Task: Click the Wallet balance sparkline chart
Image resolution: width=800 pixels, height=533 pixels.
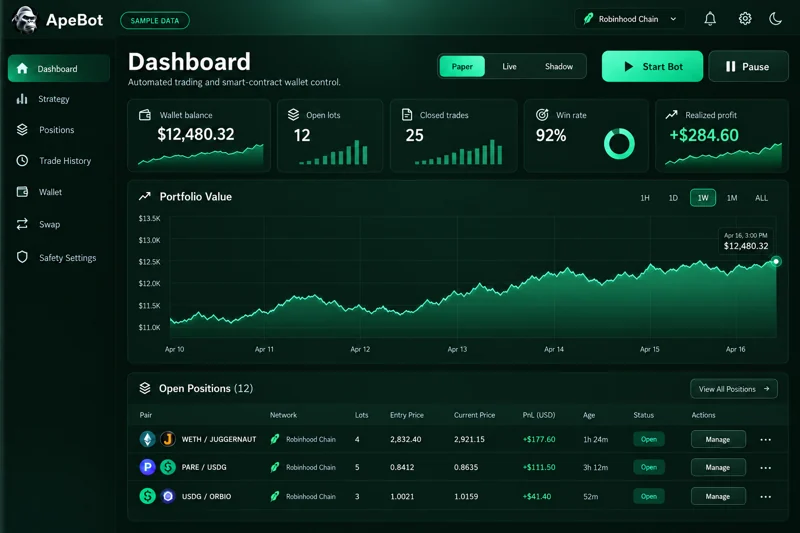Action: (x=201, y=155)
